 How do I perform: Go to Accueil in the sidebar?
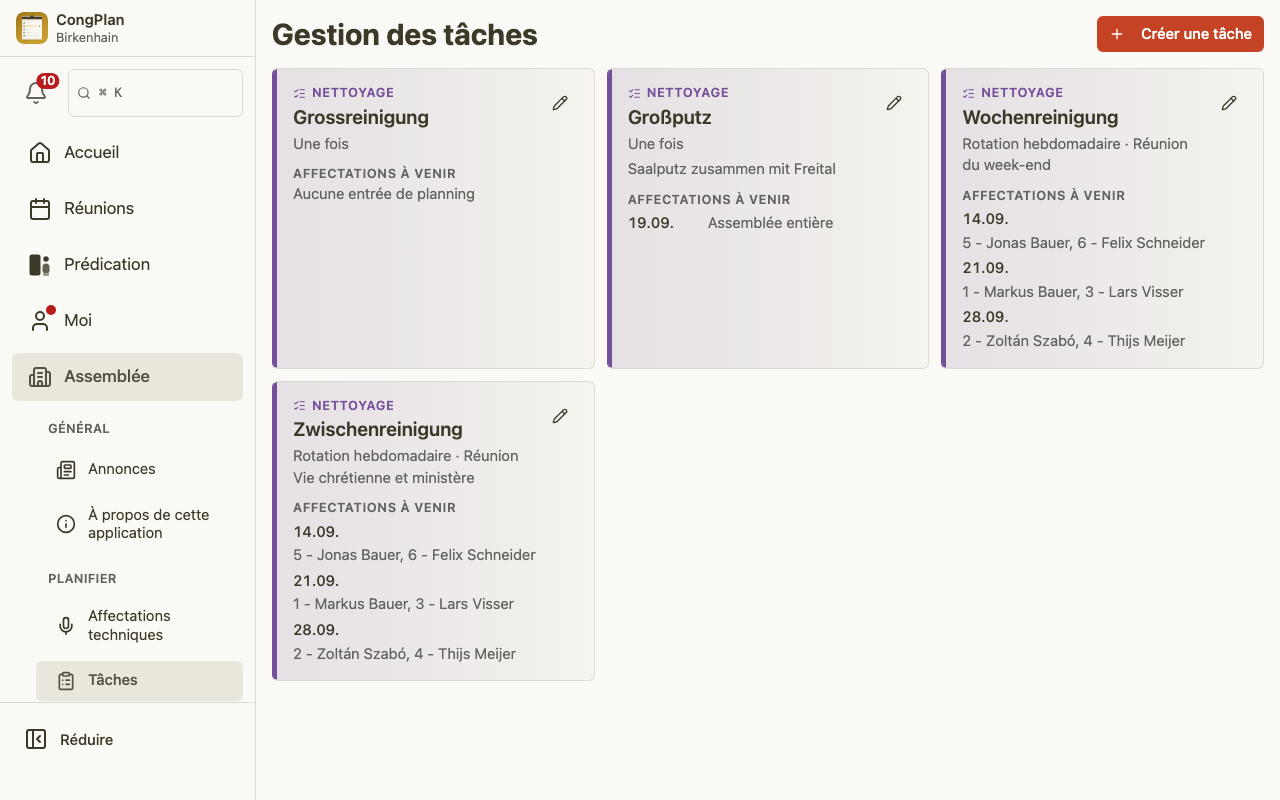click(128, 152)
